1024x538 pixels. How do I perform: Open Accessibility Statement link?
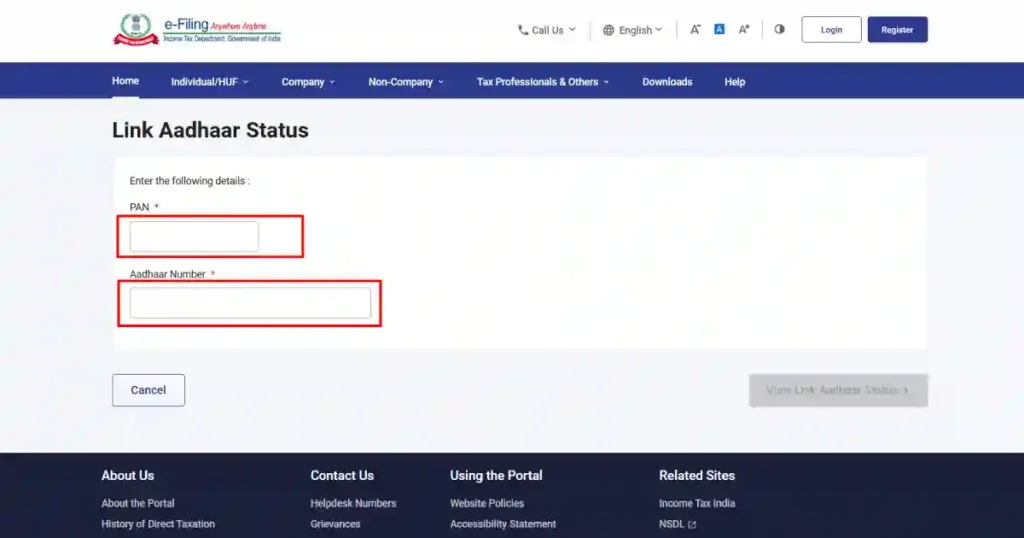pyautogui.click(x=503, y=524)
